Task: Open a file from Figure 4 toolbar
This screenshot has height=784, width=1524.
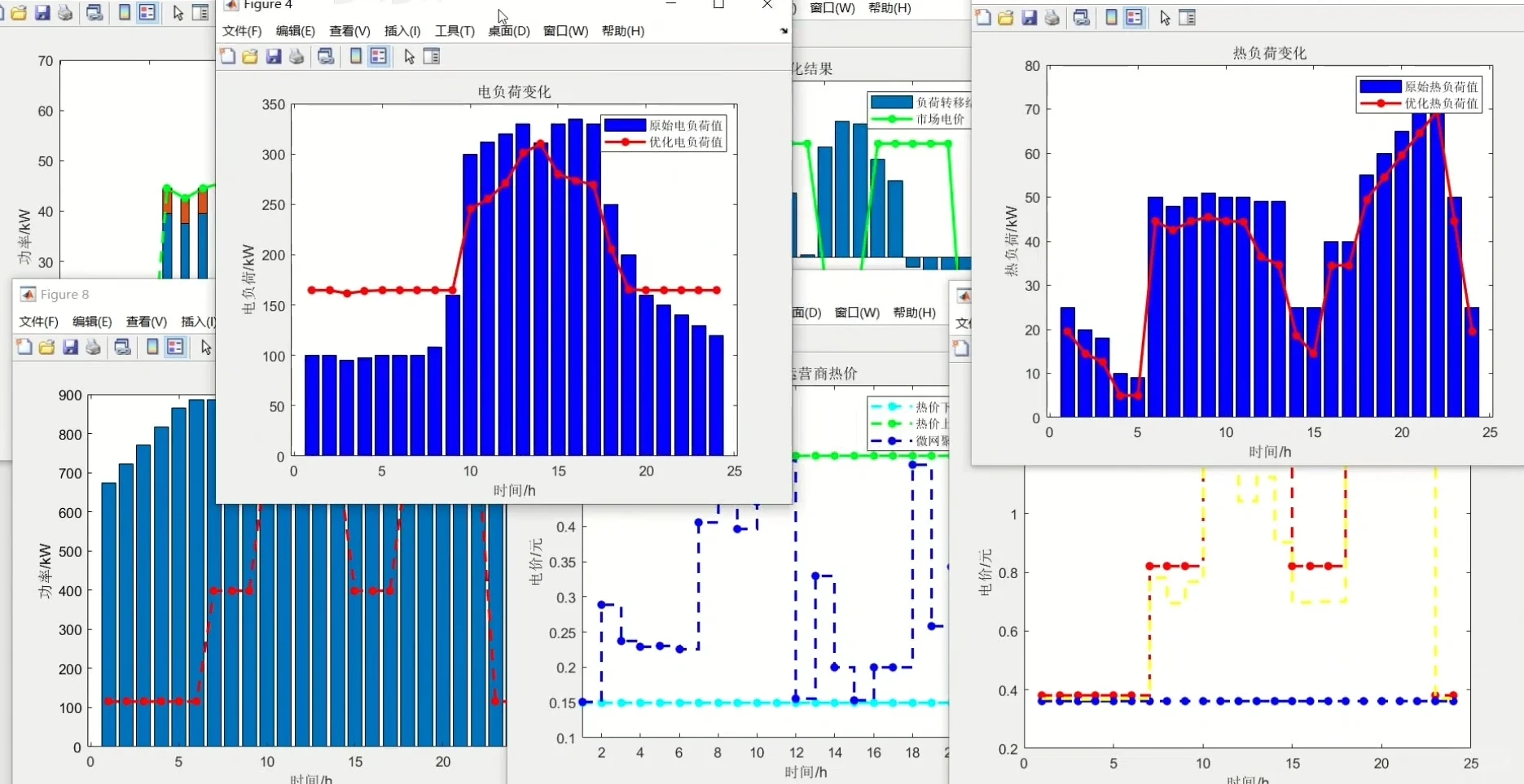Action: [250, 56]
